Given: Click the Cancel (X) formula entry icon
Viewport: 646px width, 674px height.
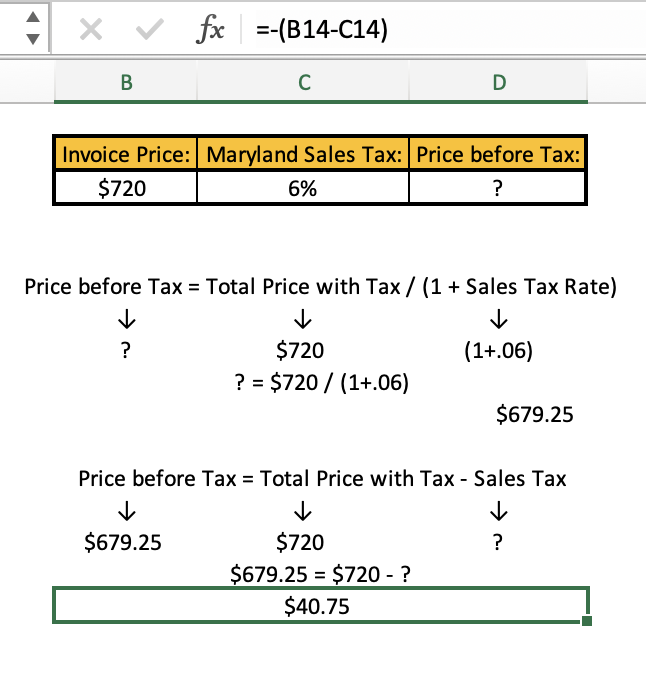Looking at the screenshot, I should 90,31.
